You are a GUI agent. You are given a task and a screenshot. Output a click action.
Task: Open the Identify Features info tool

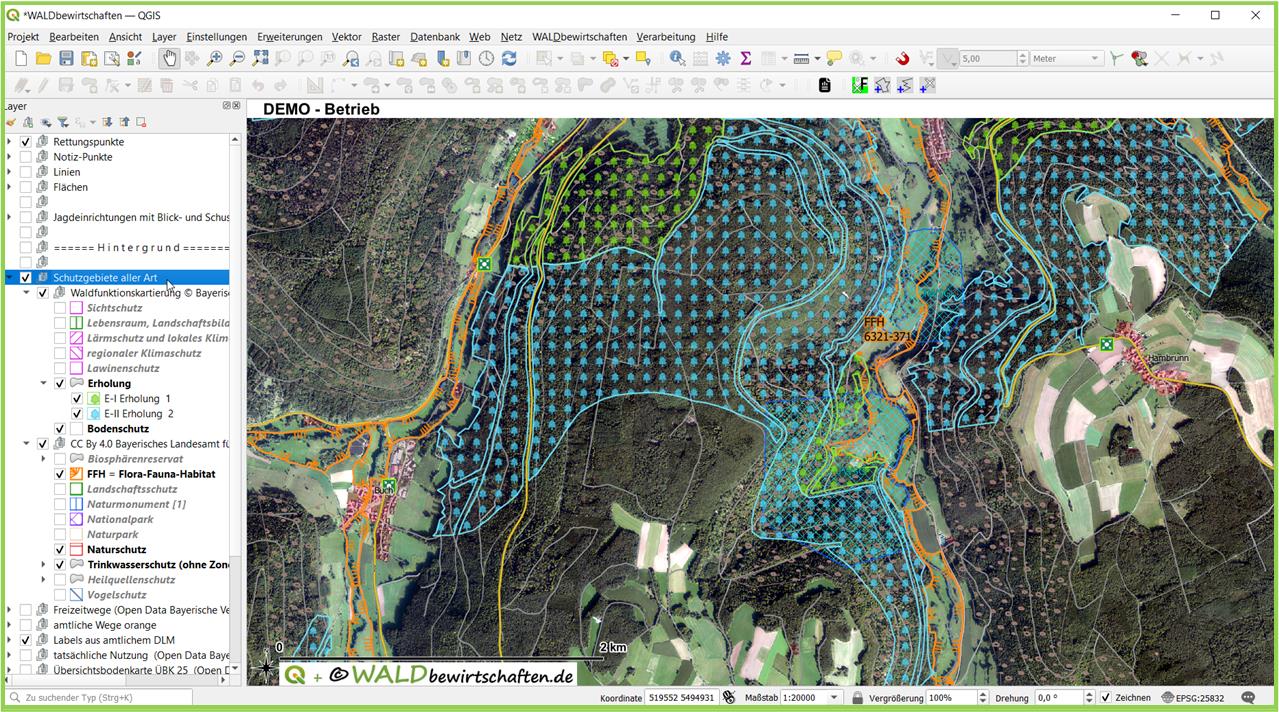pyautogui.click(x=677, y=59)
